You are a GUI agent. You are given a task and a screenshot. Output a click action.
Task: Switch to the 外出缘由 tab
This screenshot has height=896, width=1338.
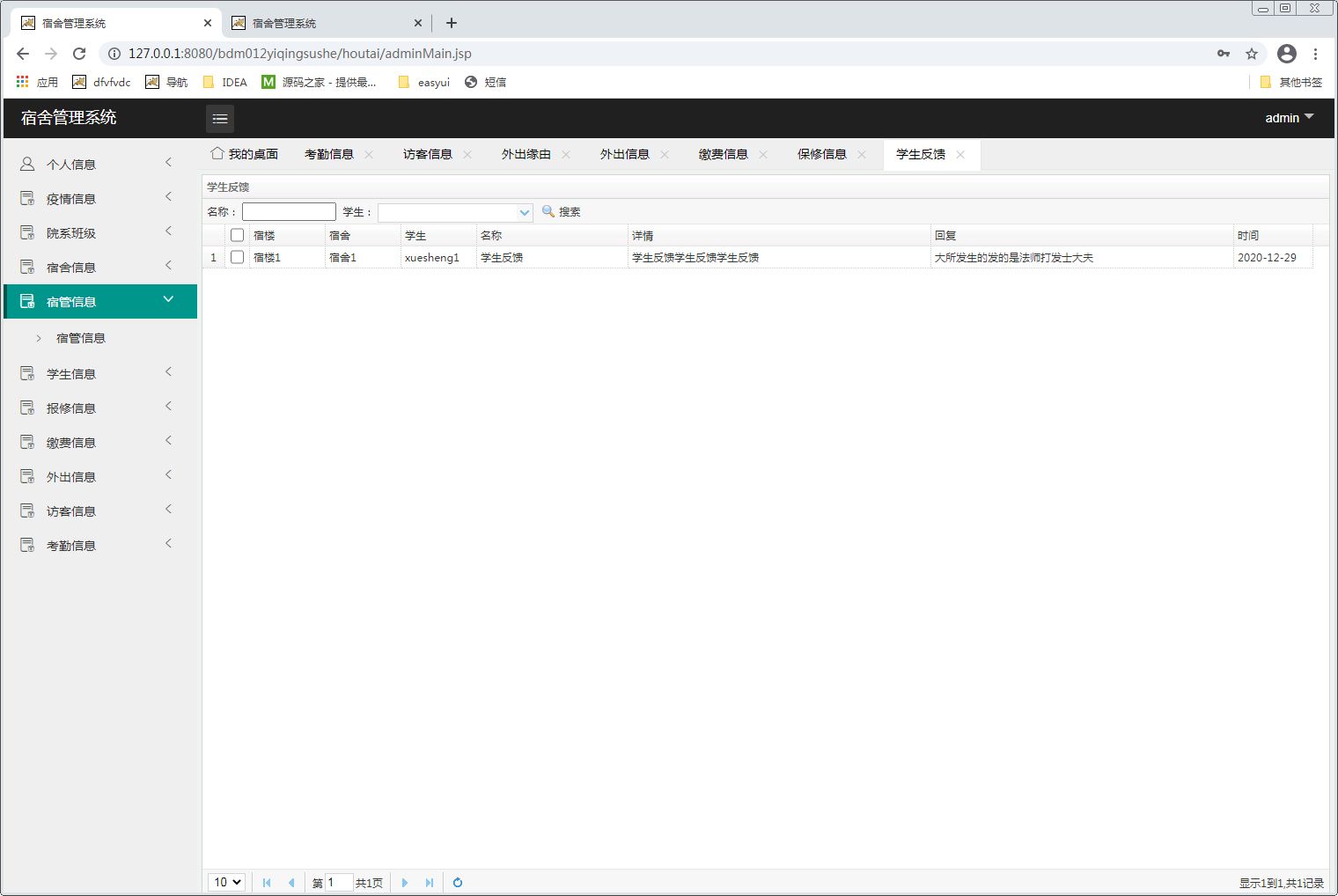point(526,154)
